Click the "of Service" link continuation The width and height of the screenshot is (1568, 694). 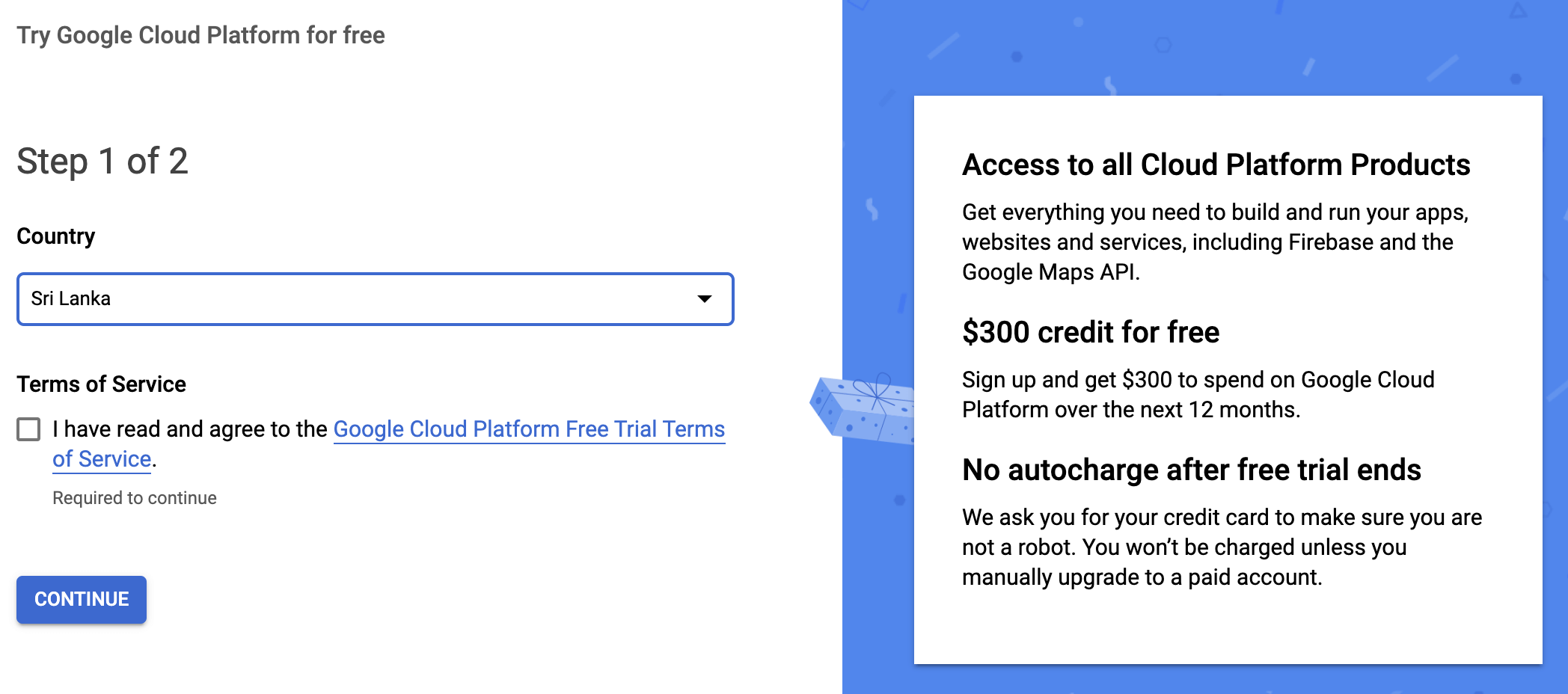(102, 459)
